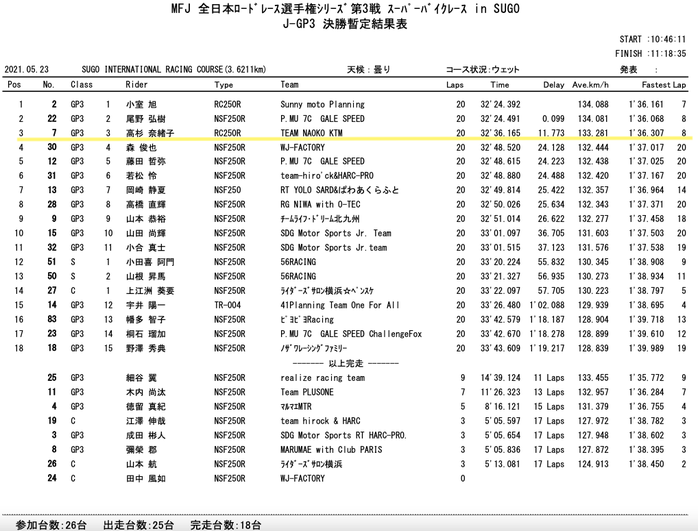Click '出走台数:25台' in footer

tap(138, 525)
